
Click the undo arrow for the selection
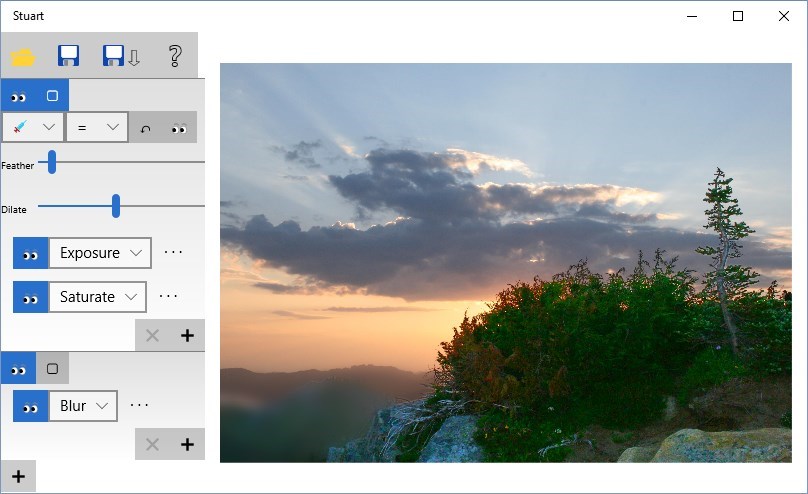[146, 128]
